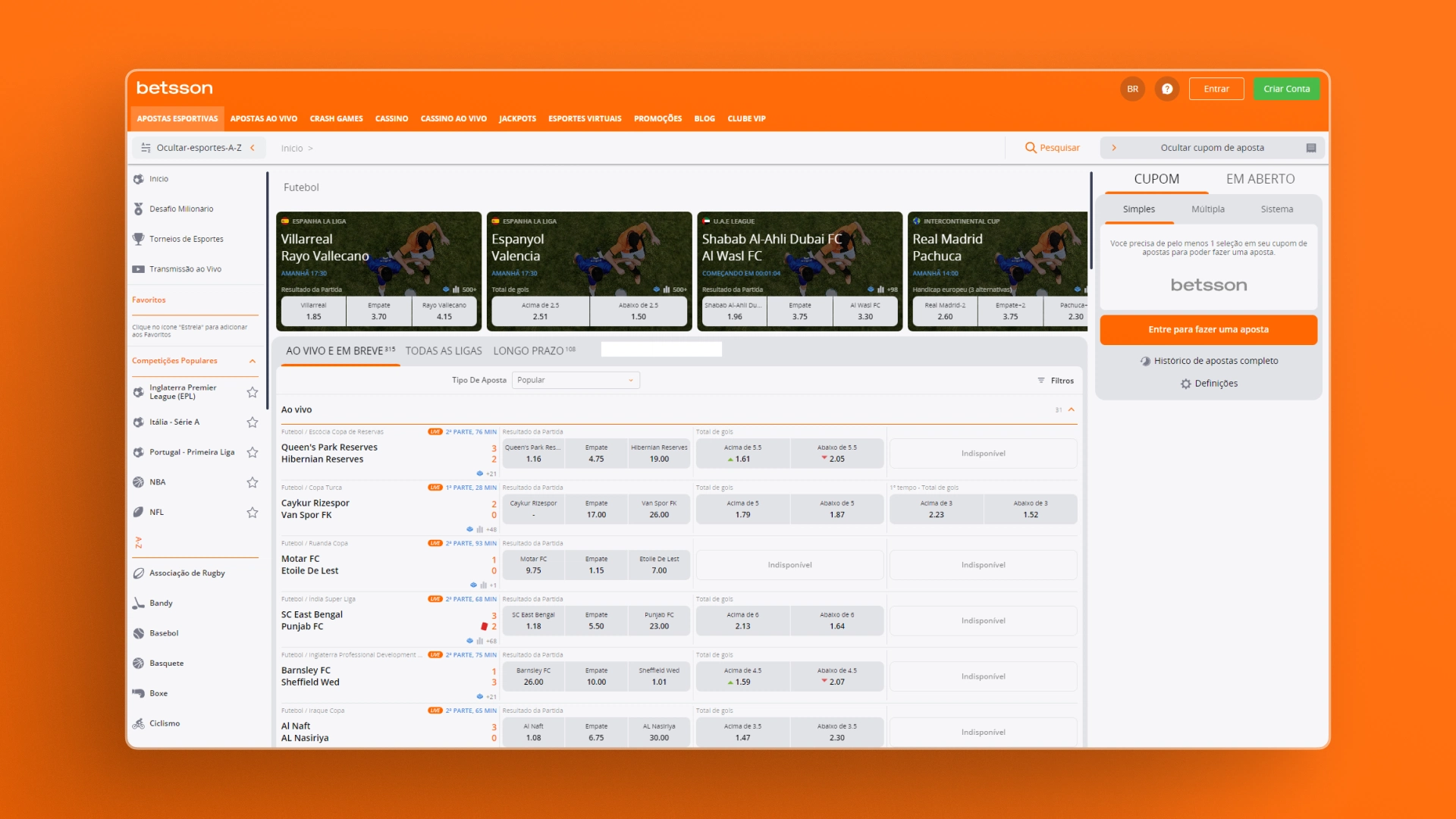Click the Transmissão ao Vivo video icon
1456x819 pixels.
pos(138,269)
